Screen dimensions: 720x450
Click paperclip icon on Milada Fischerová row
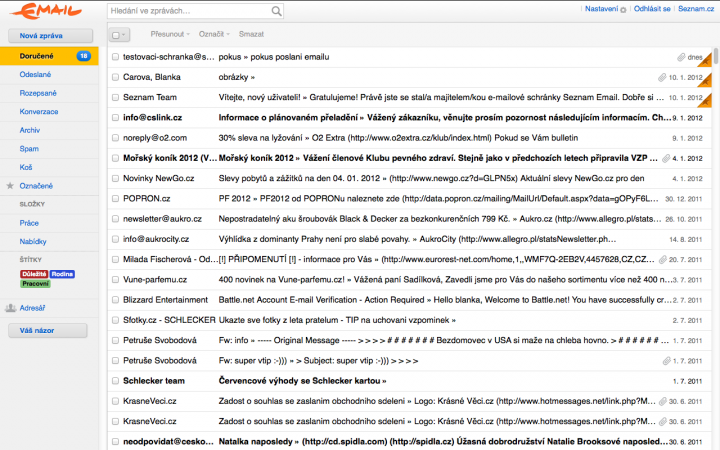click(x=663, y=260)
